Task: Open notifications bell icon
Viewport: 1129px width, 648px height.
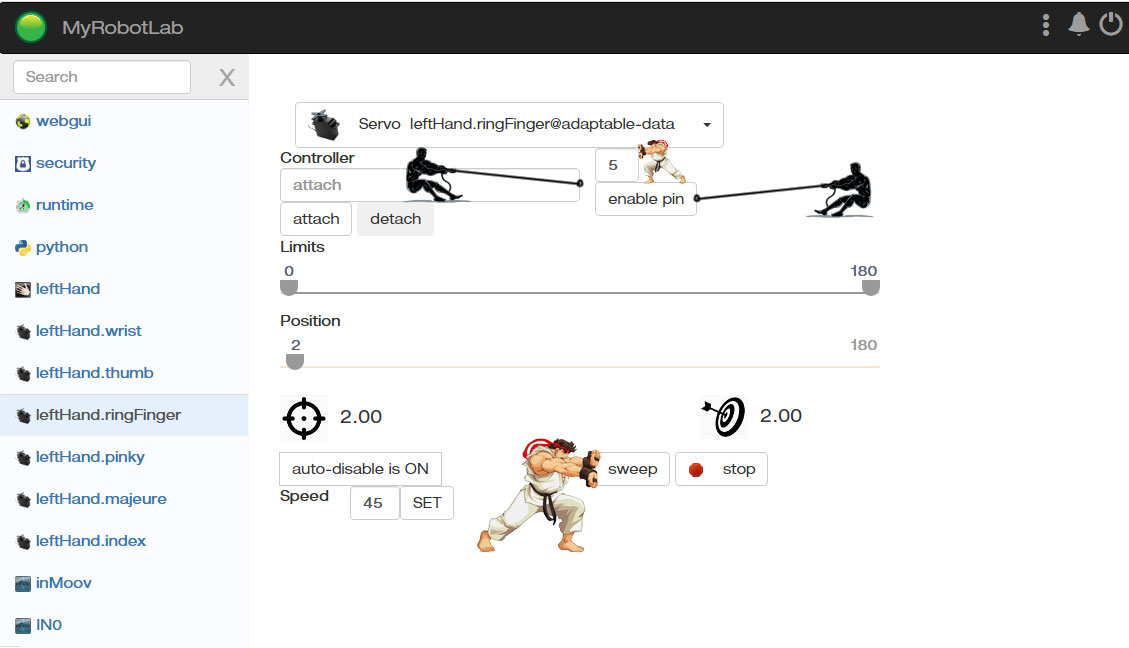Action: 1079,24
